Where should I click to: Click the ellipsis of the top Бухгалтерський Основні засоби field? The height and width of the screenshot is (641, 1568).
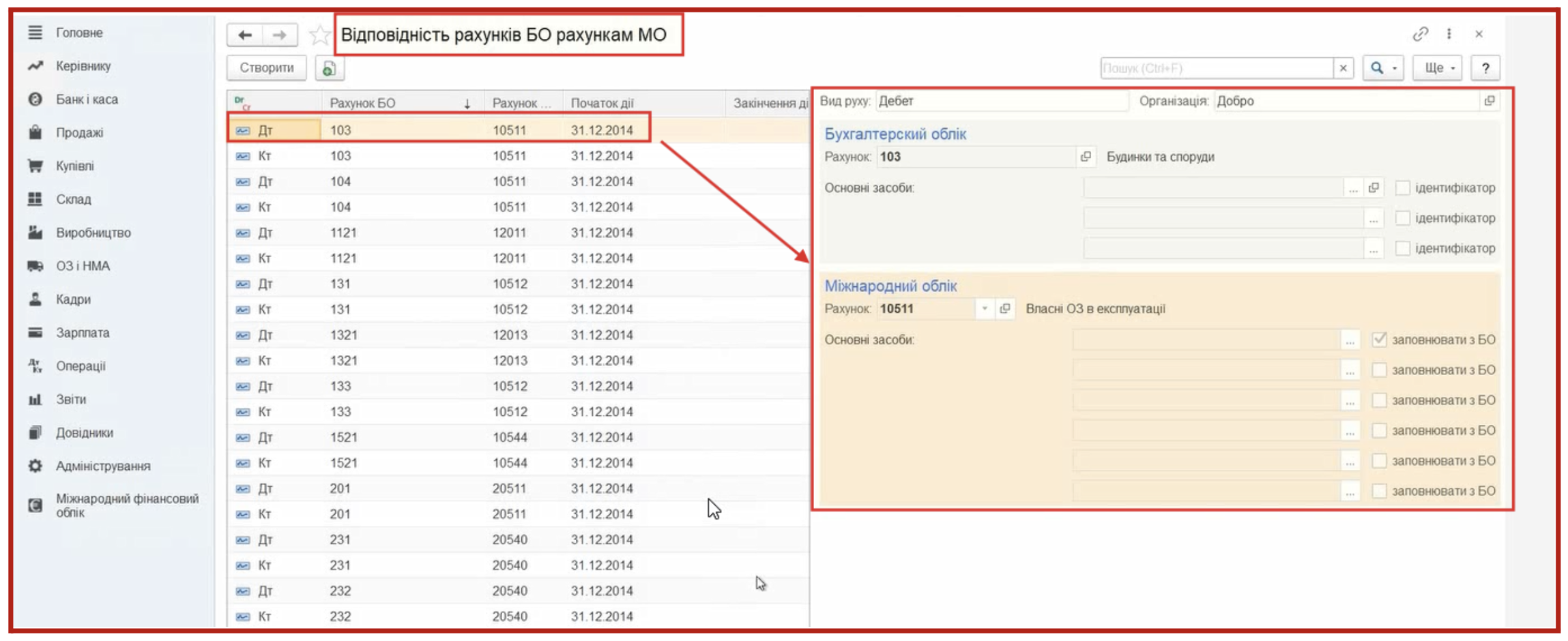click(1353, 188)
